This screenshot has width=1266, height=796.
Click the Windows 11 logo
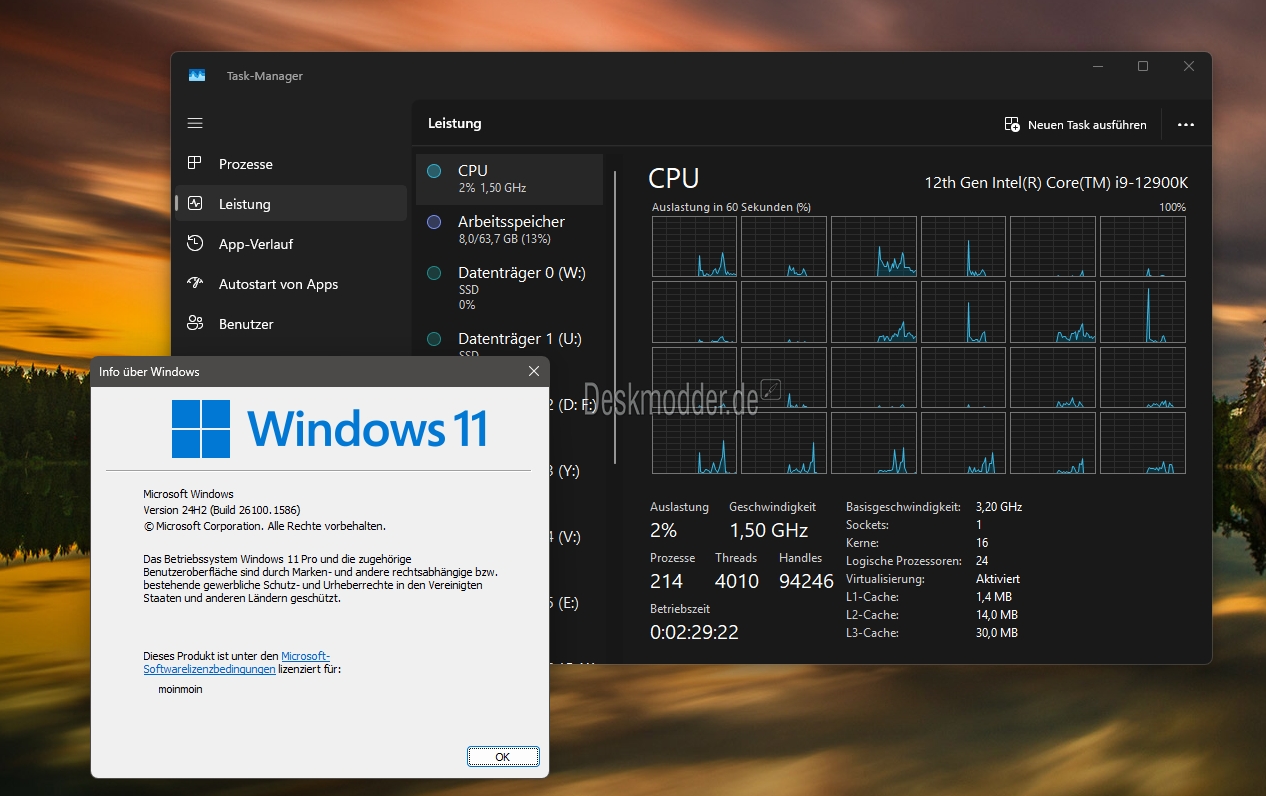coord(329,429)
